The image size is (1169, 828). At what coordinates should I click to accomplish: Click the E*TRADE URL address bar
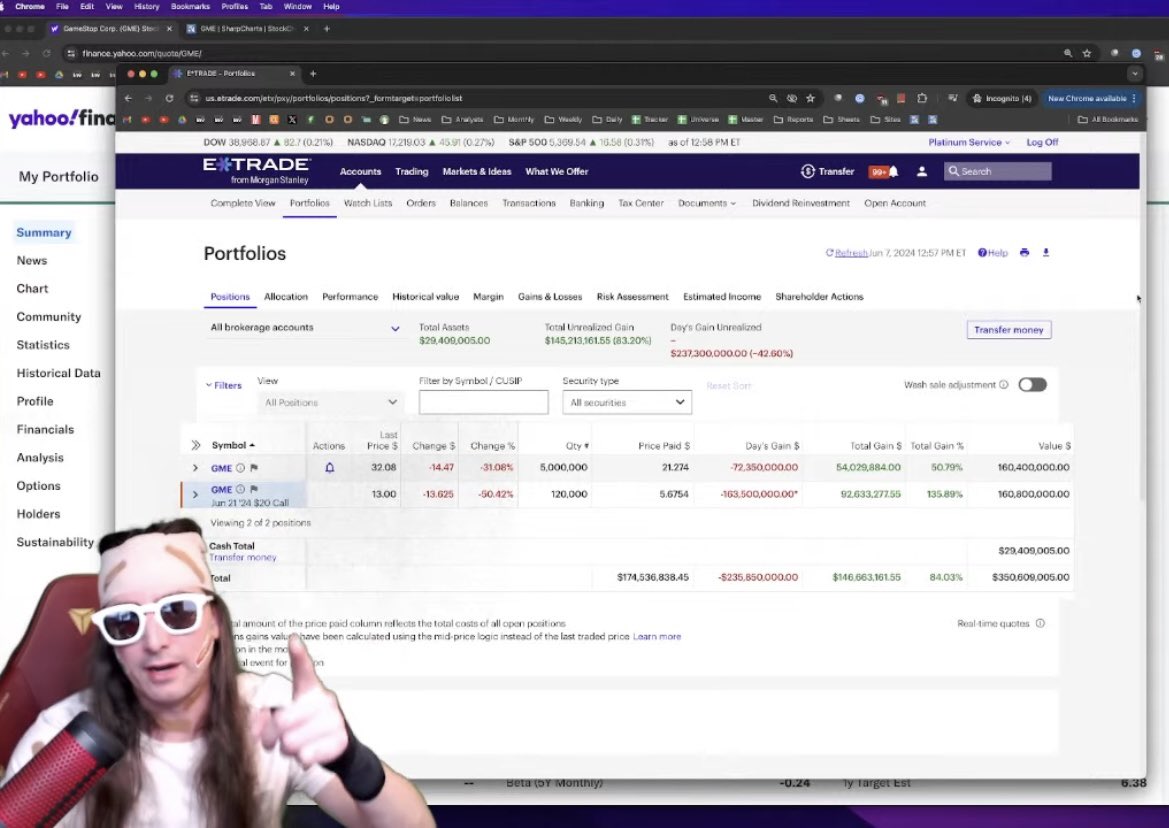pyautogui.click(x=477, y=98)
